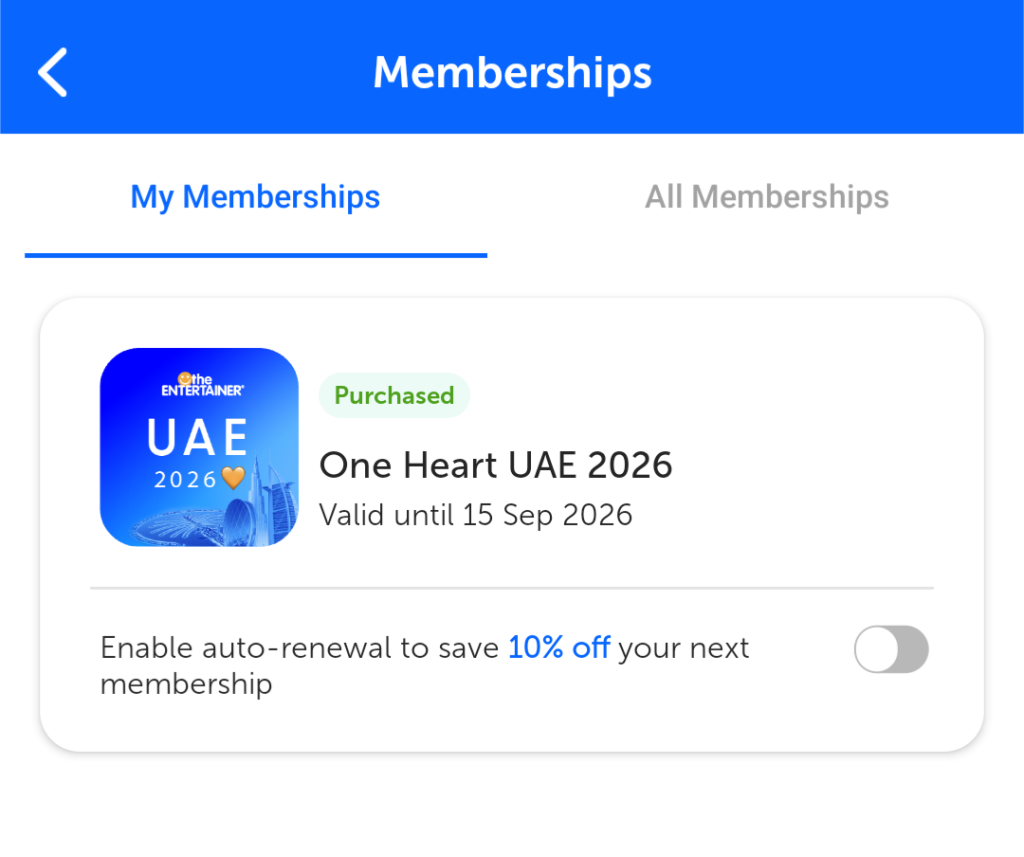The height and width of the screenshot is (857, 1024).
Task: Tap the back arrow in header
Action: click(x=52, y=73)
